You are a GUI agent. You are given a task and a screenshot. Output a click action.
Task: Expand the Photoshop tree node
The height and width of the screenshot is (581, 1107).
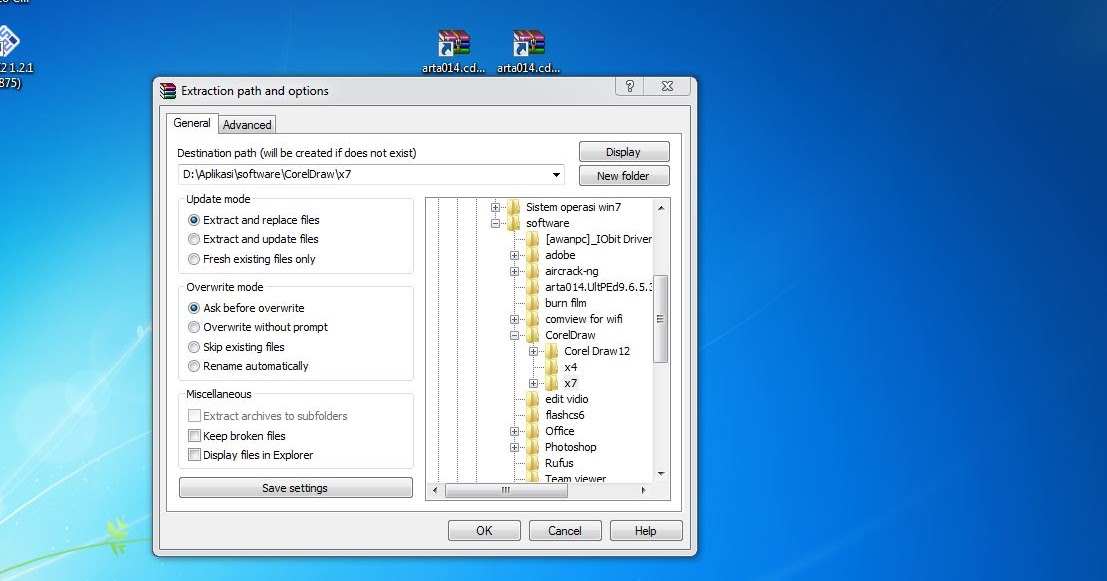point(514,448)
